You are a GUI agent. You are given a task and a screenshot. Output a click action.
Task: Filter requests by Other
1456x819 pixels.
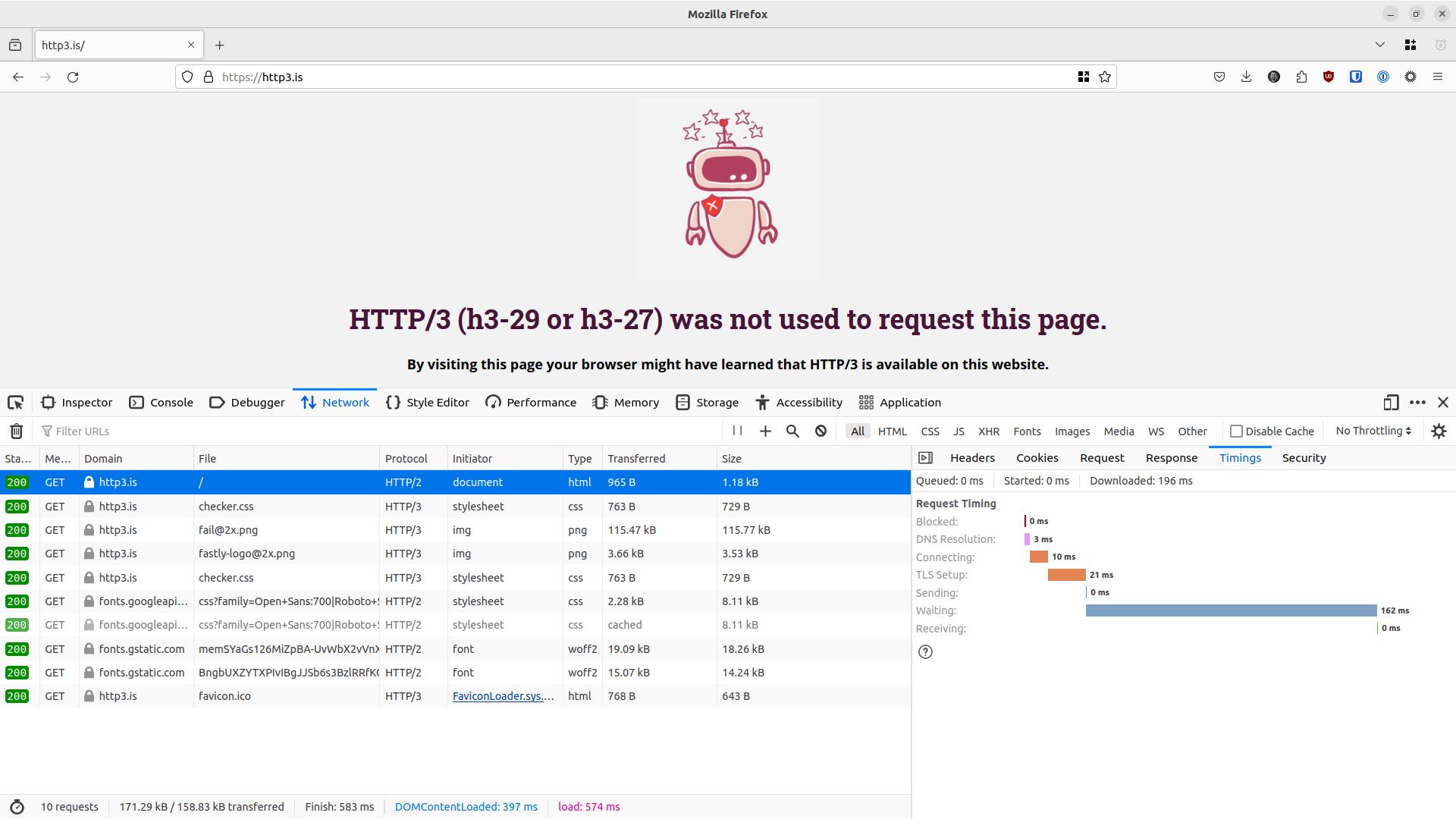1192,431
